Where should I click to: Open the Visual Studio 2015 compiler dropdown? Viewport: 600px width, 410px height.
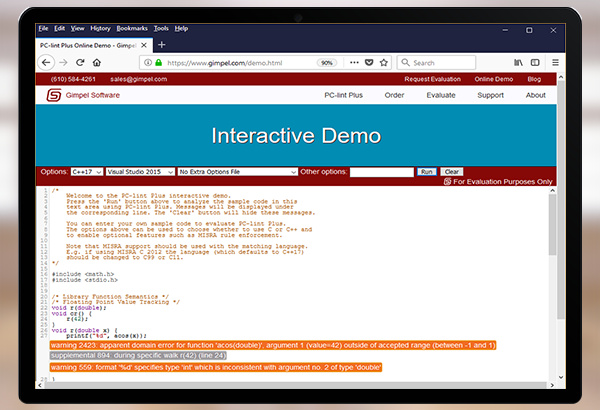[x=140, y=172]
